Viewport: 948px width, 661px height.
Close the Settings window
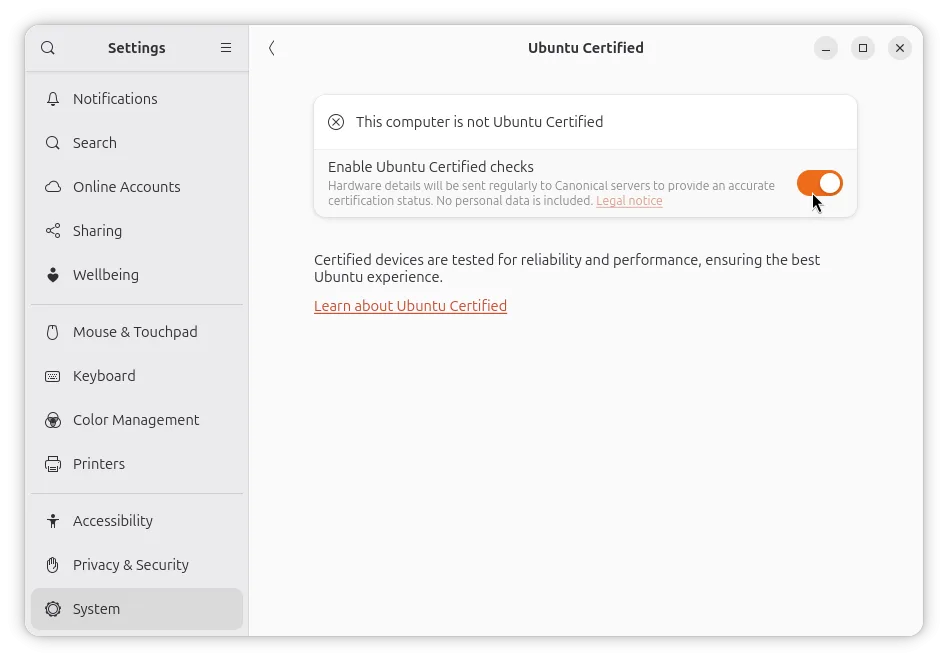(x=900, y=48)
